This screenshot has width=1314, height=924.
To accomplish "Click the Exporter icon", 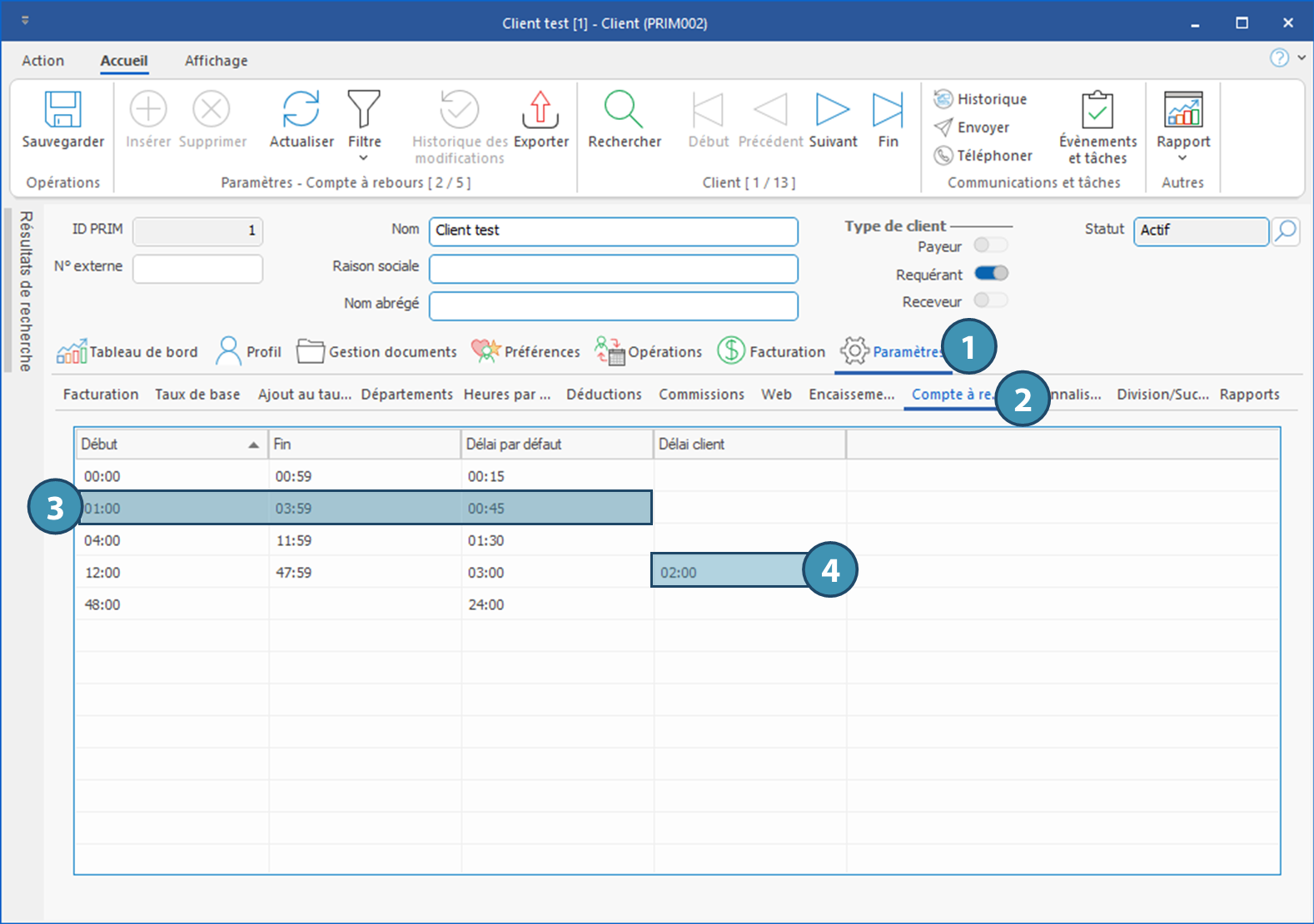I will [x=540, y=110].
